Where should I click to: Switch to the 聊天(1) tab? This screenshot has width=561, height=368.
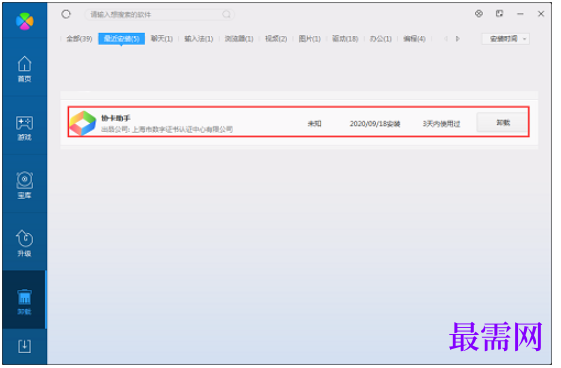[162, 39]
